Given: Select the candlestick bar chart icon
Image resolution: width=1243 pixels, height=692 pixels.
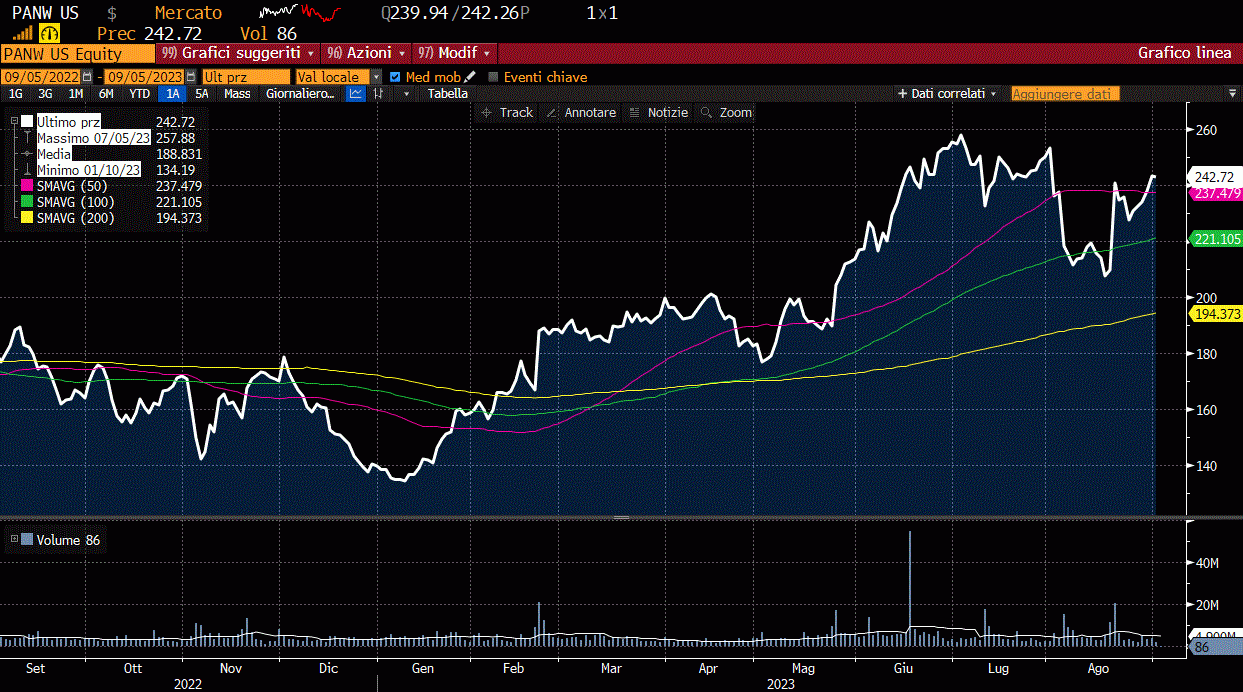Looking at the screenshot, I should coord(379,94).
